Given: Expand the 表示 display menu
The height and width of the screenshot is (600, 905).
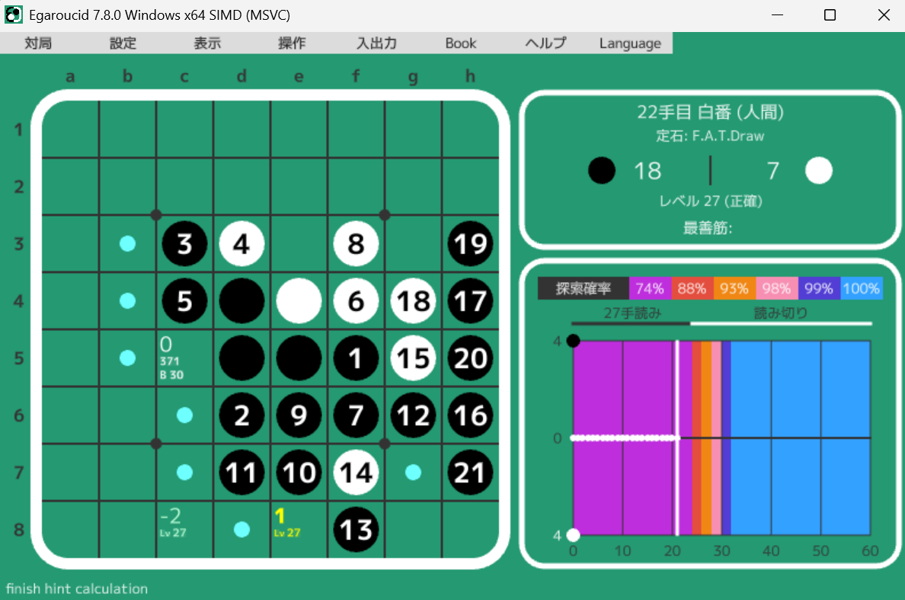Looking at the screenshot, I should [207, 43].
